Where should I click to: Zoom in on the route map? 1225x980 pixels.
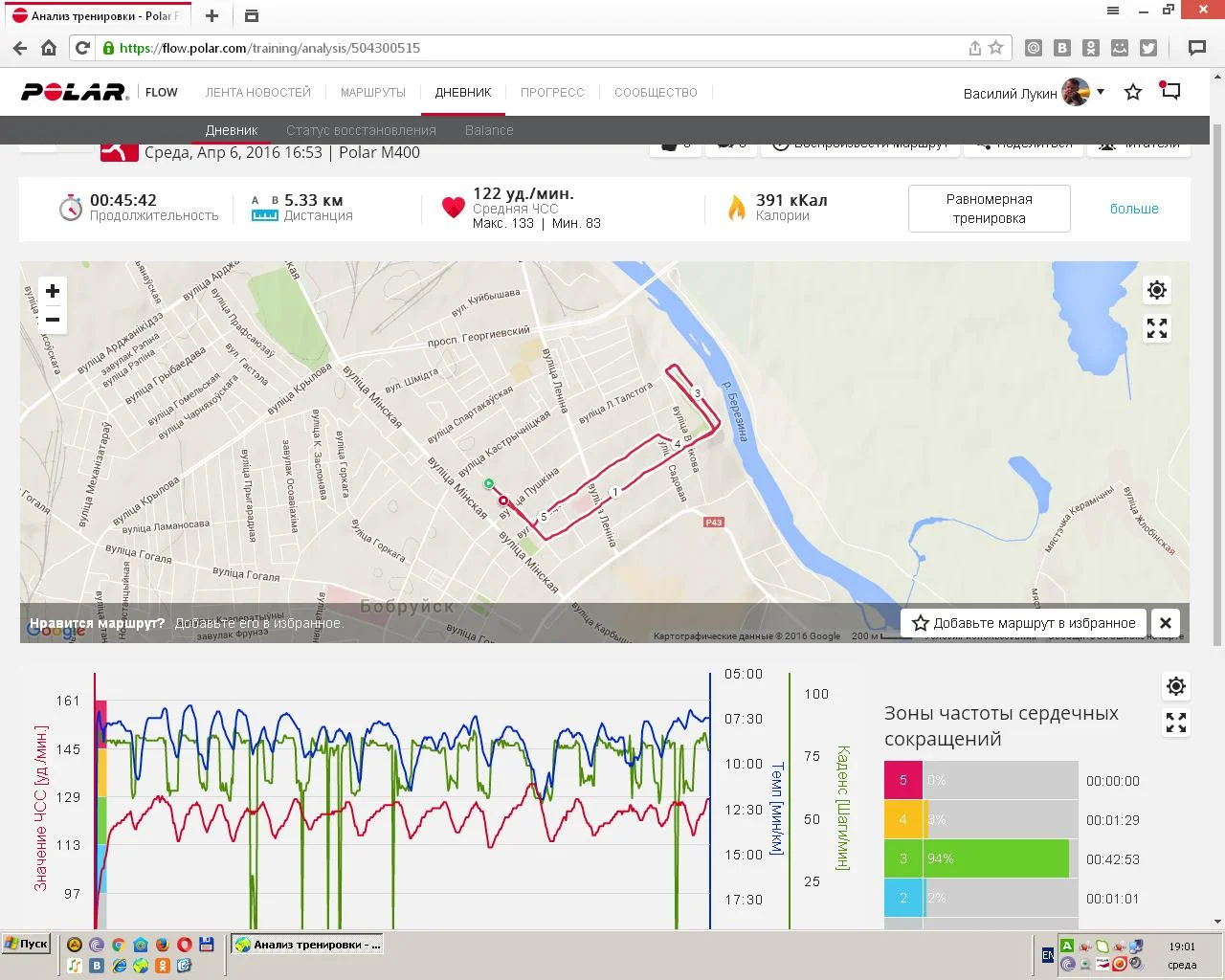click(x=53, y=291)
